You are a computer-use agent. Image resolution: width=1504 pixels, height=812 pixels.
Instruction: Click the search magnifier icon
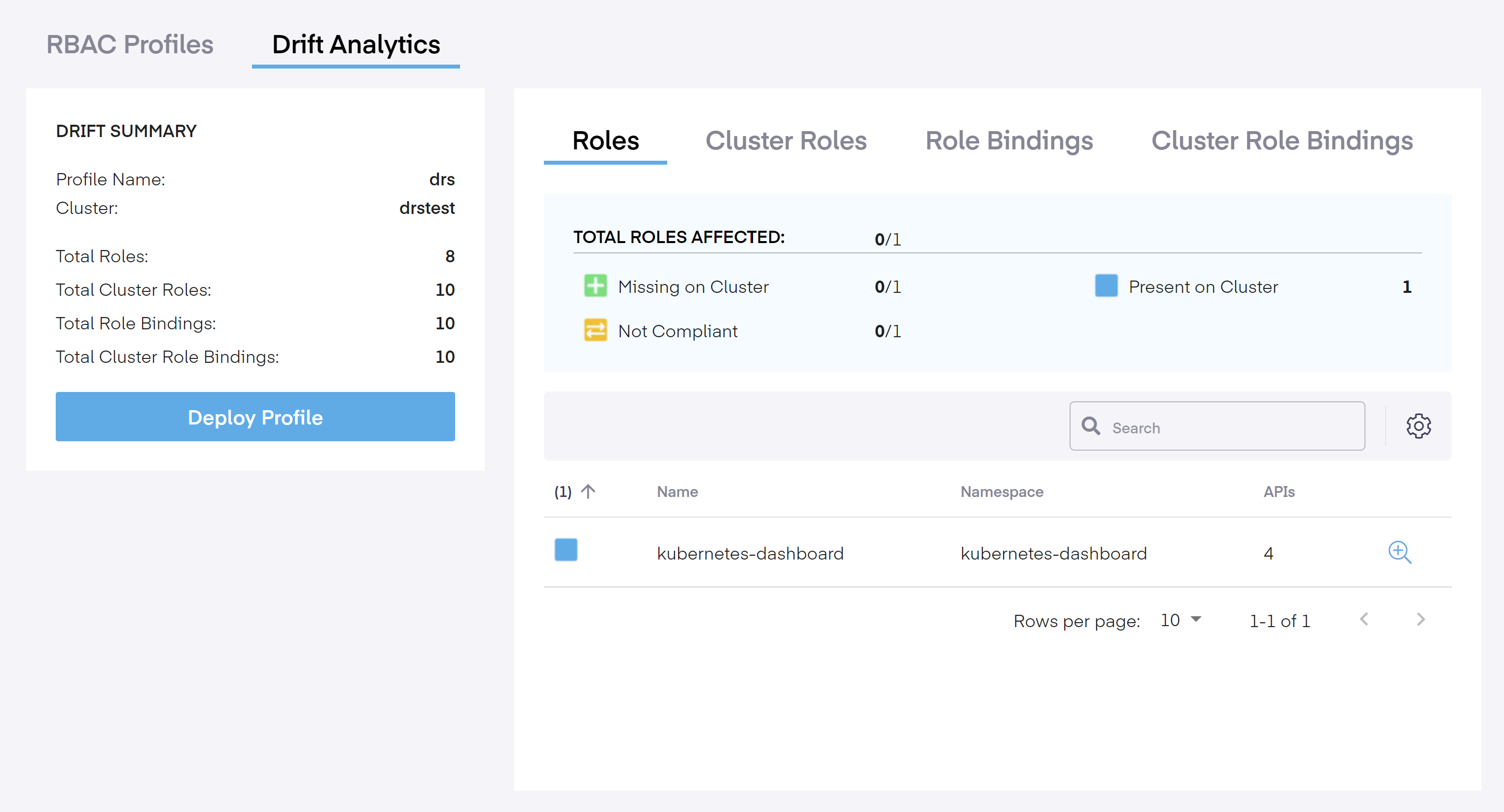[1091, 426]
